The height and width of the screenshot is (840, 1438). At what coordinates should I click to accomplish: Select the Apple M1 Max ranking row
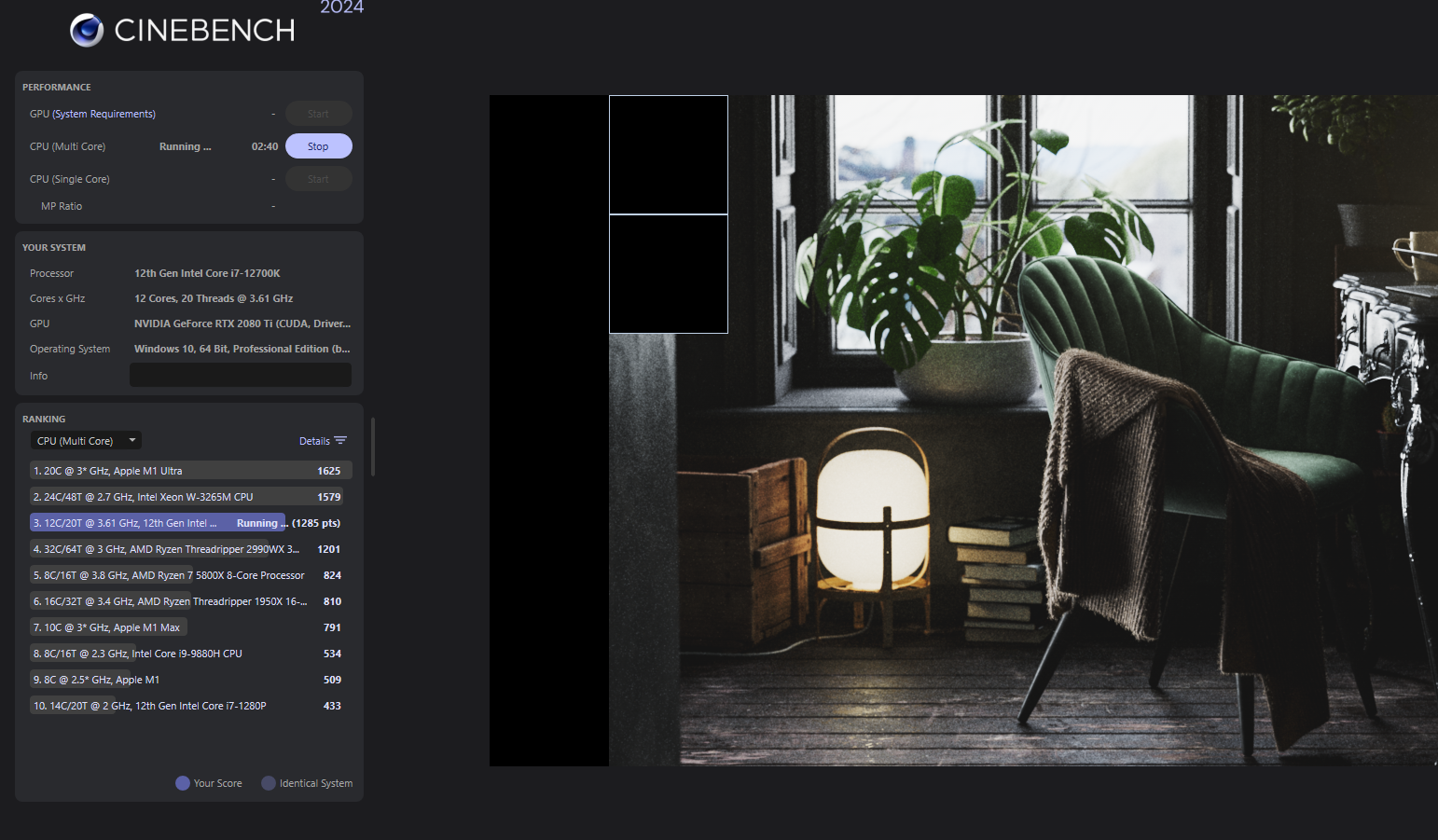pos(191,627)
